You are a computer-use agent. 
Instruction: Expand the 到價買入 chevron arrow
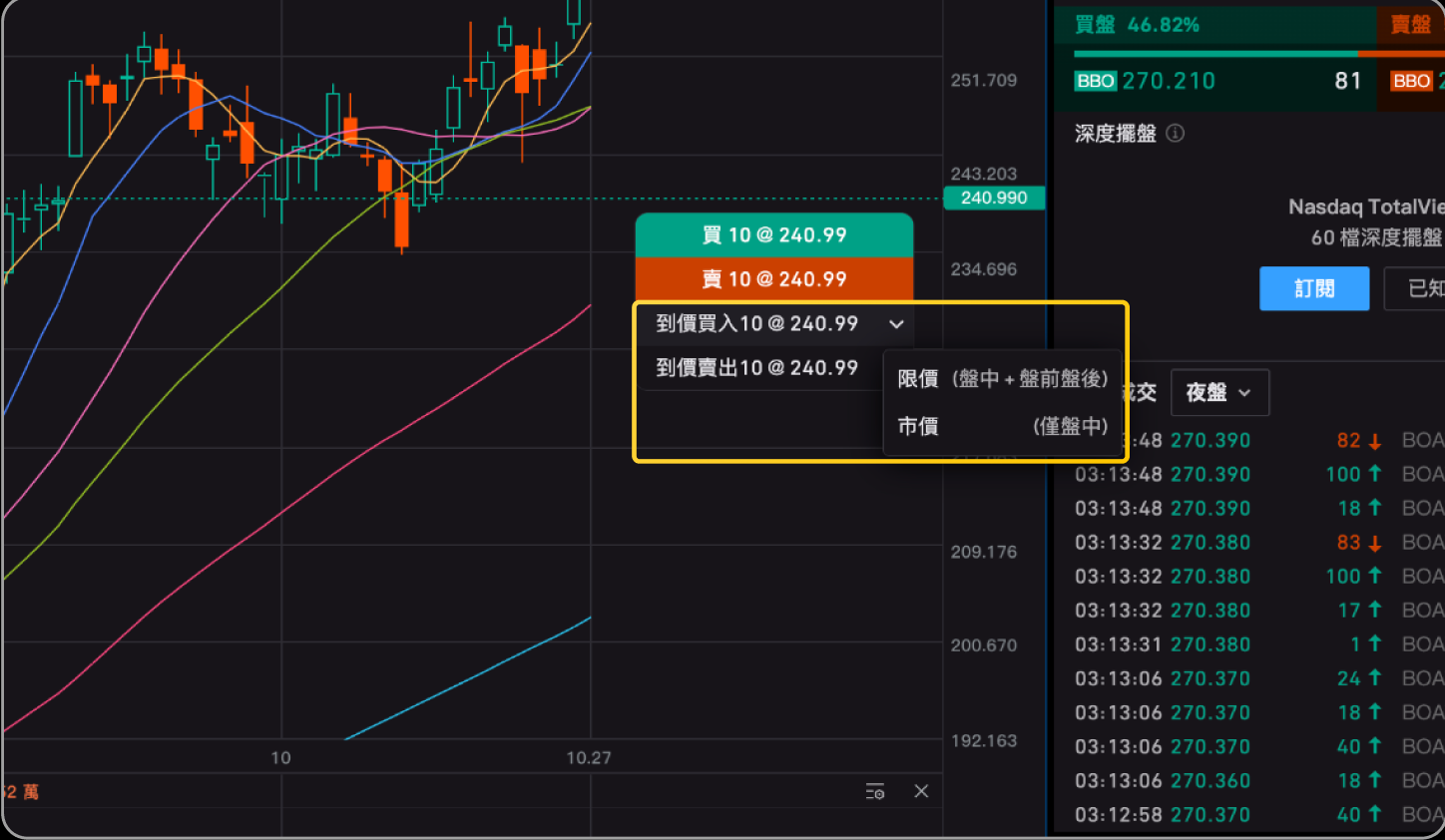pyautogui.click(x=896, y=324)
